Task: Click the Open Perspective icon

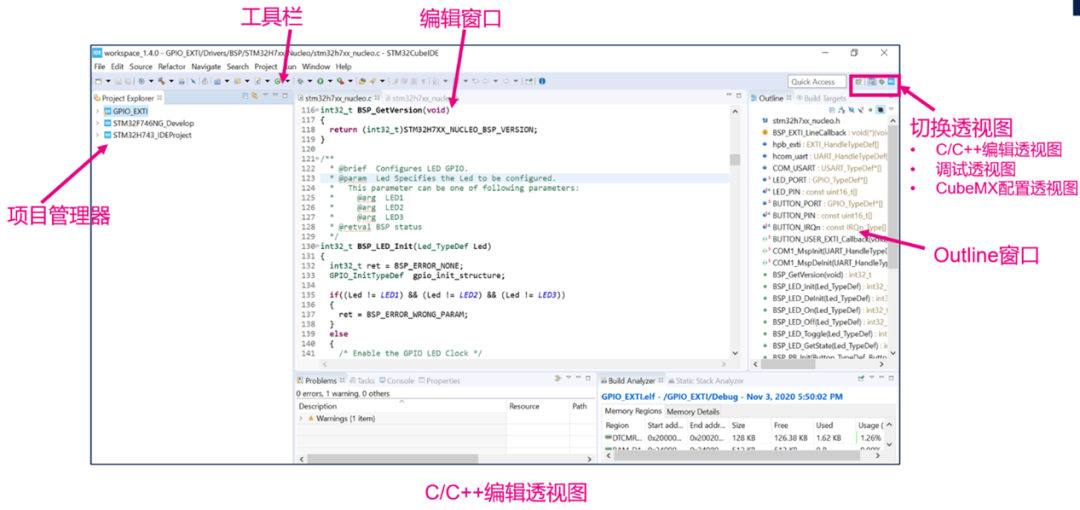Action: click(x=858, y=82)
